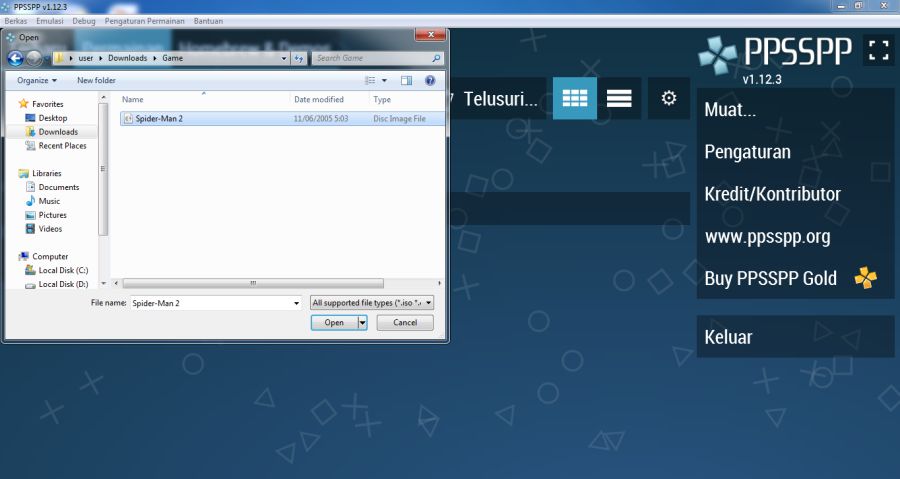Open the Berkas menu
The image size is (900, 479).
pos(15,21)
